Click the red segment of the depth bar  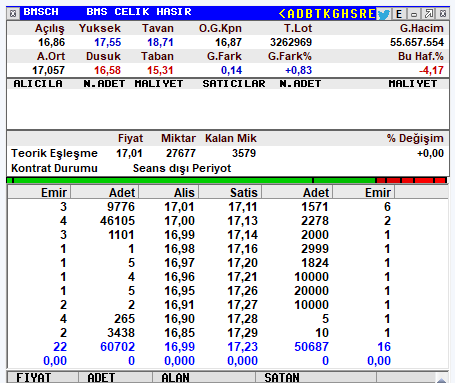tap(411, 180)
